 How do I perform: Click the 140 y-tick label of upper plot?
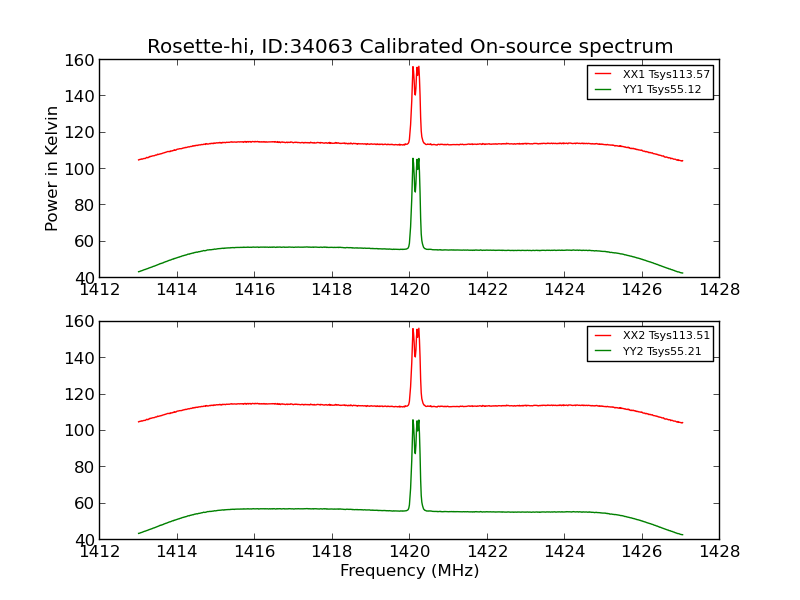click(x=79, y=96)
